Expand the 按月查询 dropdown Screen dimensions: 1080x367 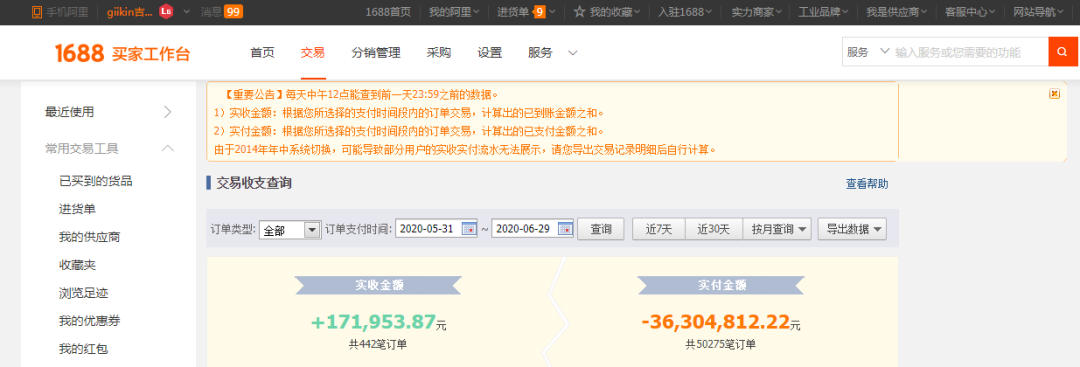[x=777, y=229]
